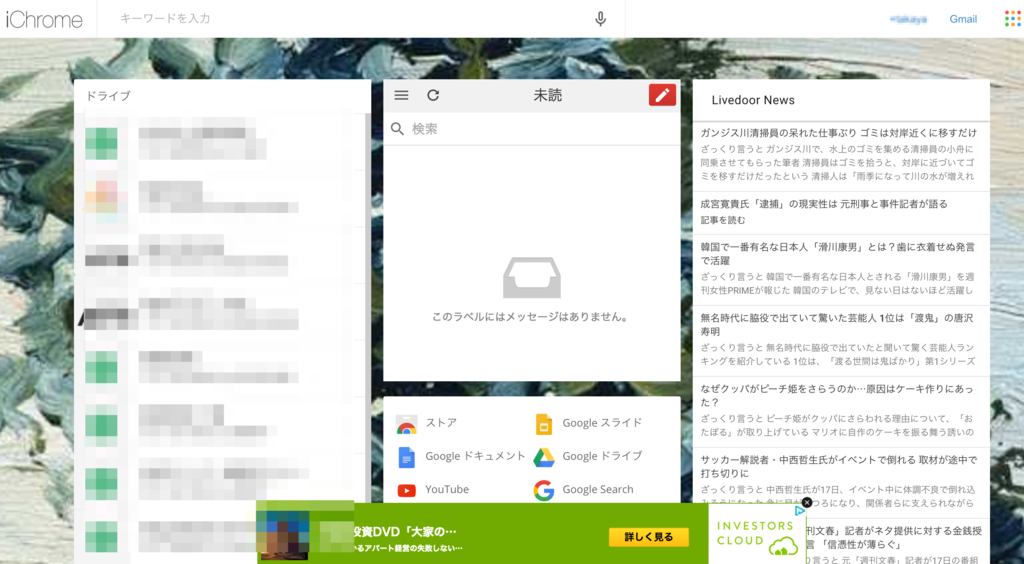Click the AdChoices icon on the banner ad
The height and width of the screenshot is (564, 1024).
coord(799,510)
